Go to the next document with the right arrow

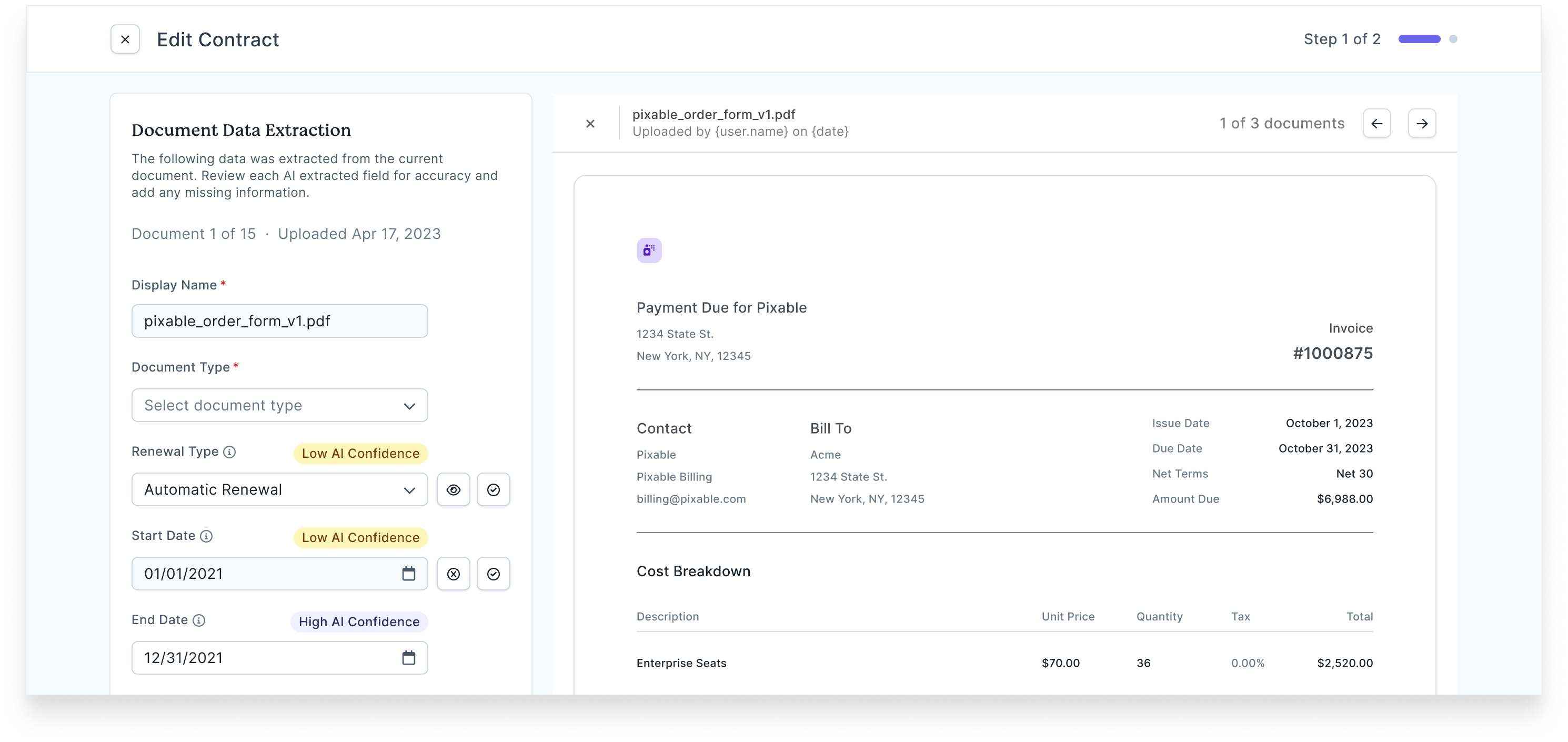pos(1423,124)
